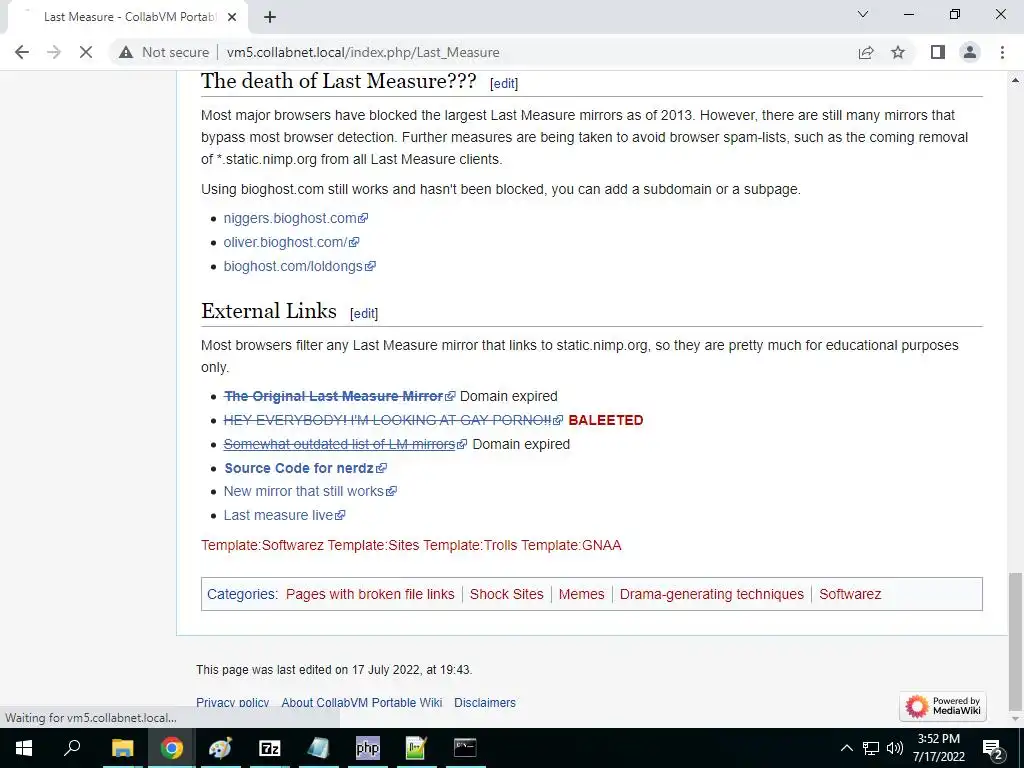The height and width of the screenshot is (768, 1024).
Task: Open 'New mirror that still works' link
Action: pos(310,491)
